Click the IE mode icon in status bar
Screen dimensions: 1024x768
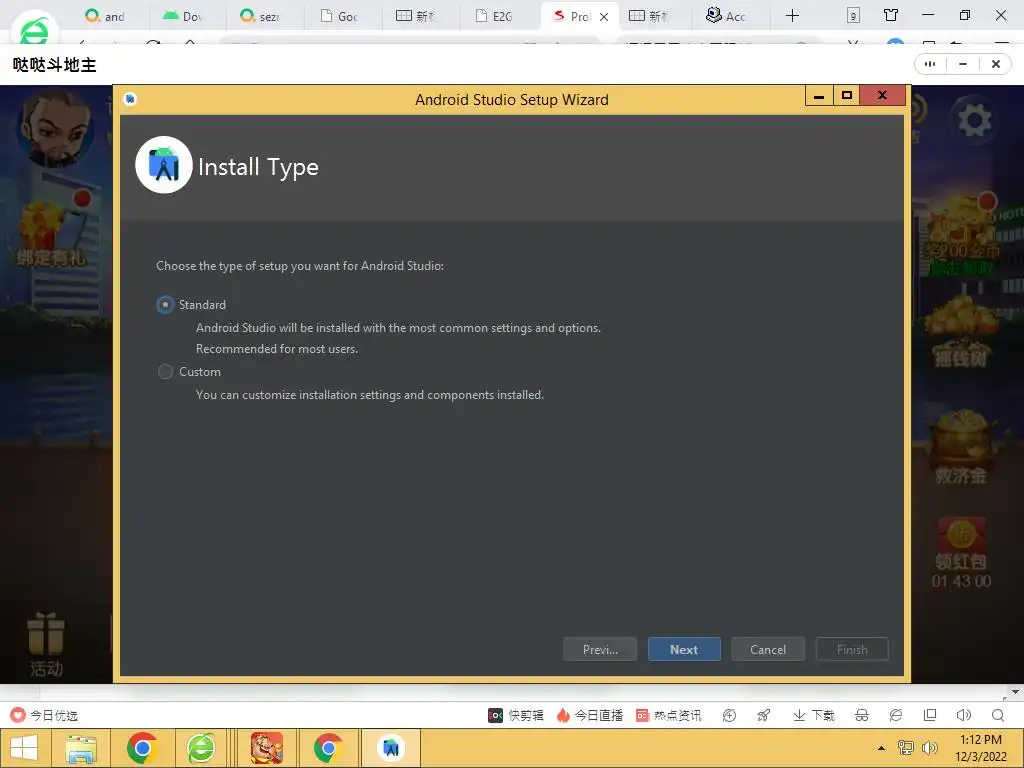[x=896, y=715]
